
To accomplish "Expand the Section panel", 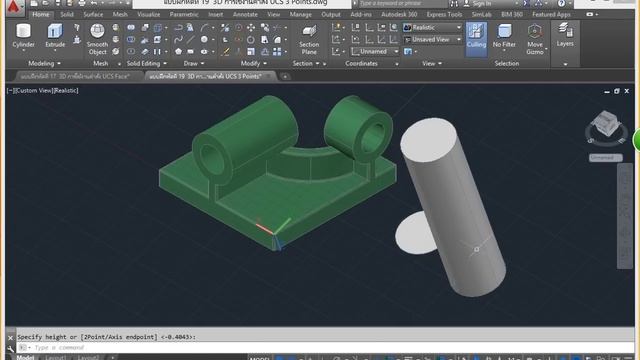I will pos(306,63).
